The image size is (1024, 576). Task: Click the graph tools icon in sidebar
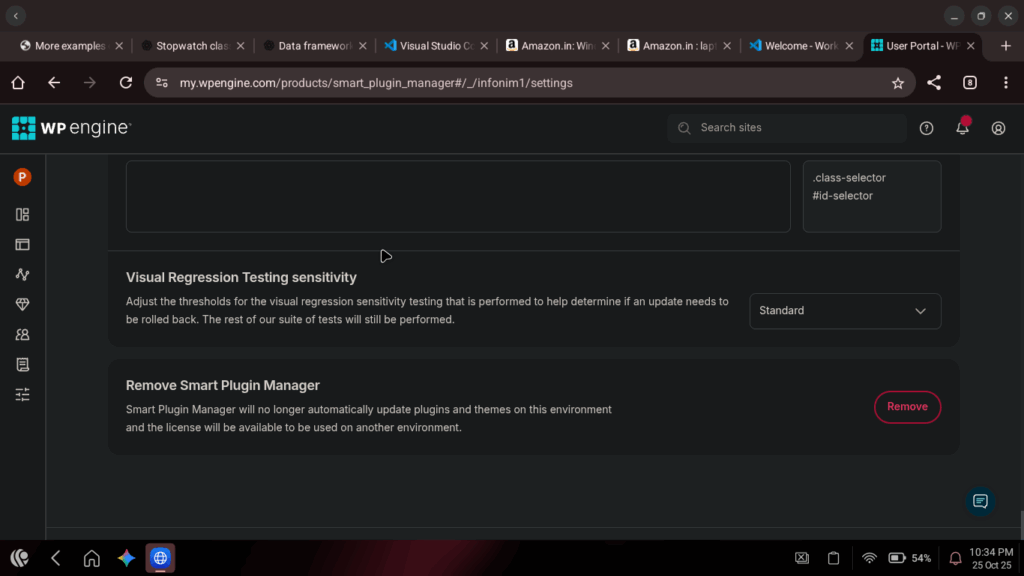coord(22,274)
